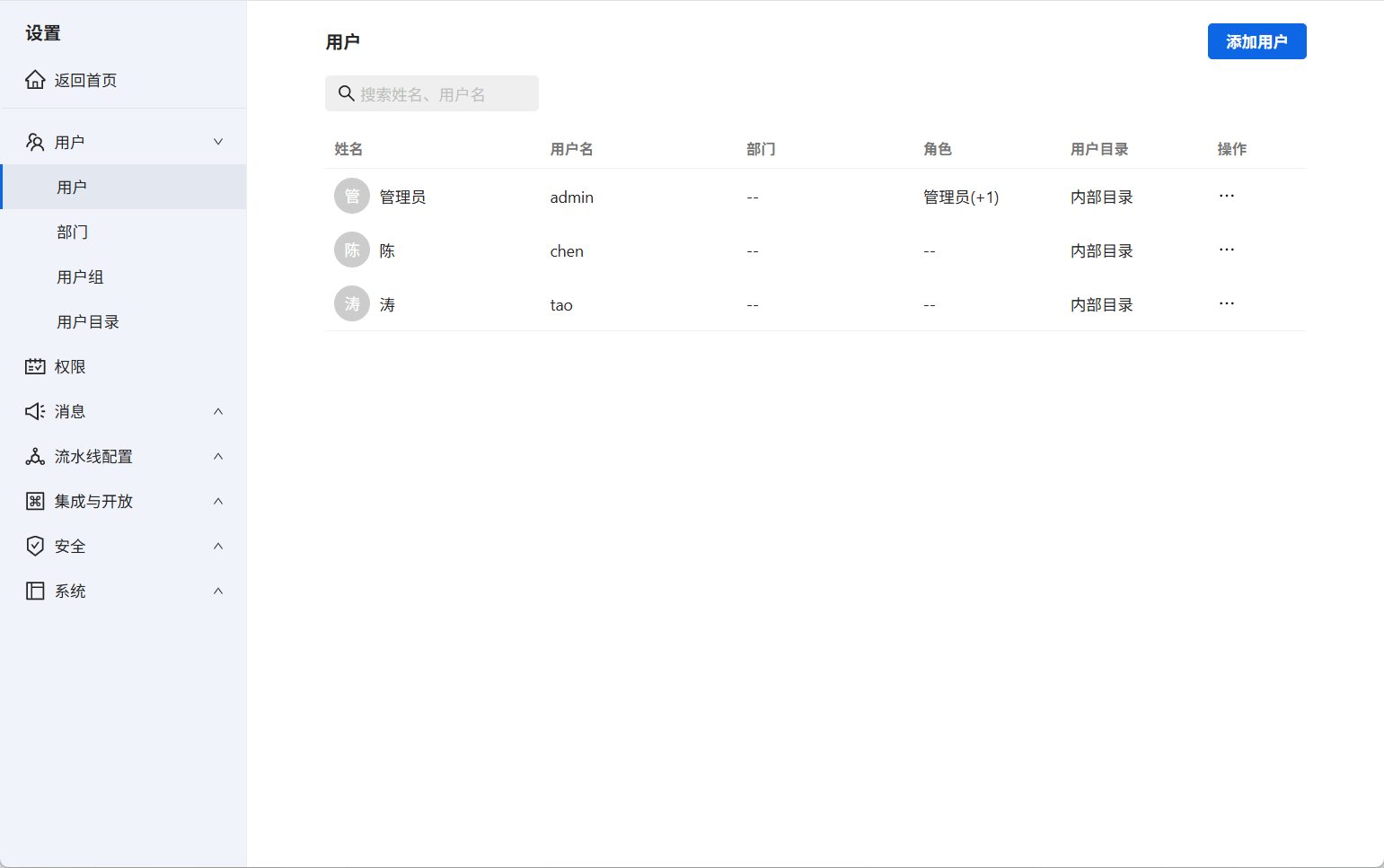Open the action menu for user admin
This screenshot has width=1384, height=868.
pos(1227,196)
